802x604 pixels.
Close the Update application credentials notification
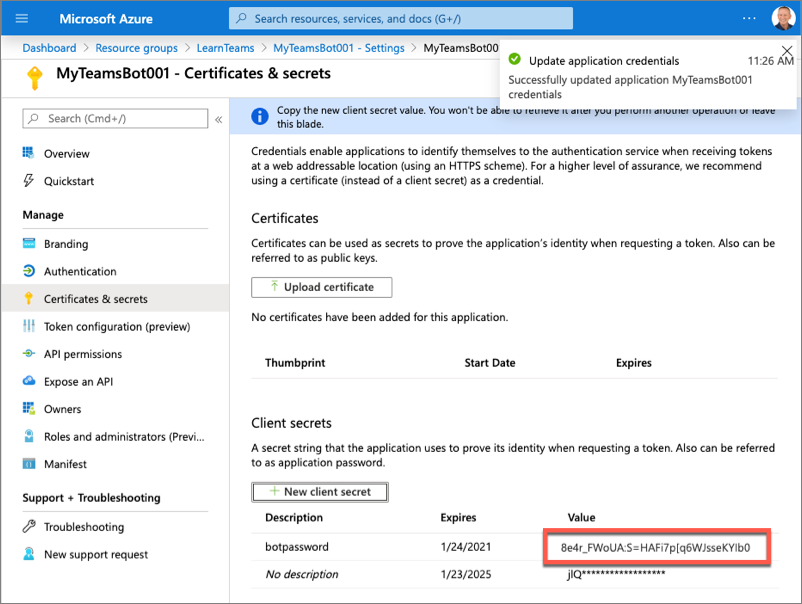coord(787,51)
